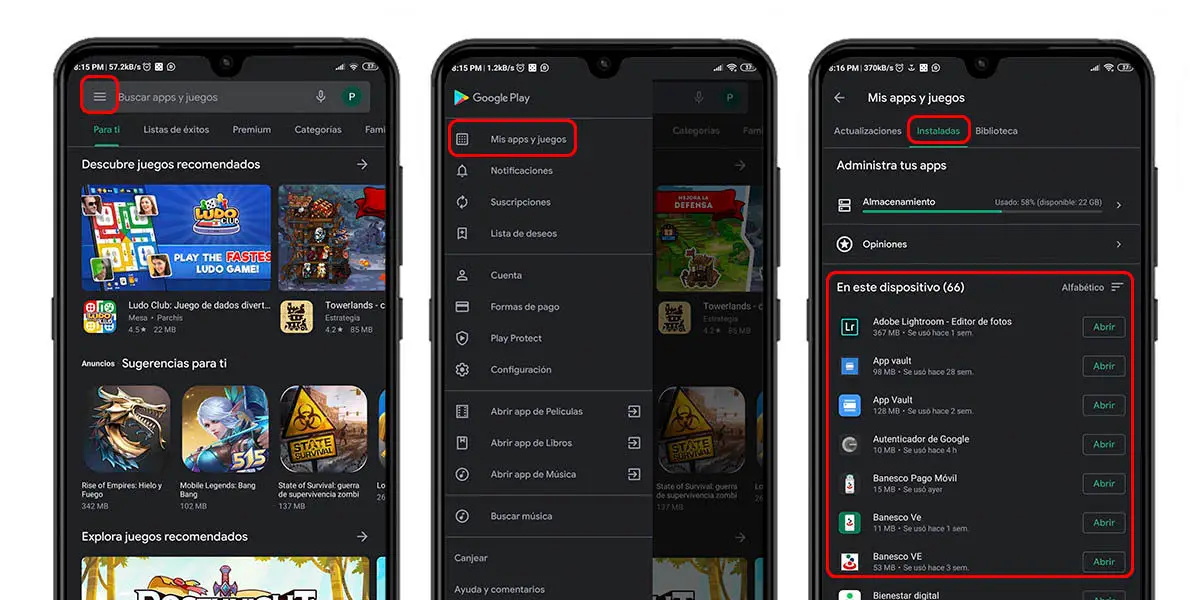Tap the Towerlands app icon on the left phone

296,317
